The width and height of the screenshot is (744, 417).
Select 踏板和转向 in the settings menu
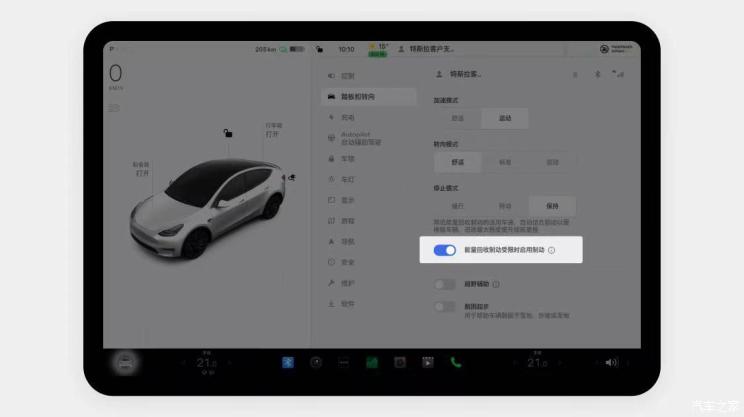[x=368, y=96]
